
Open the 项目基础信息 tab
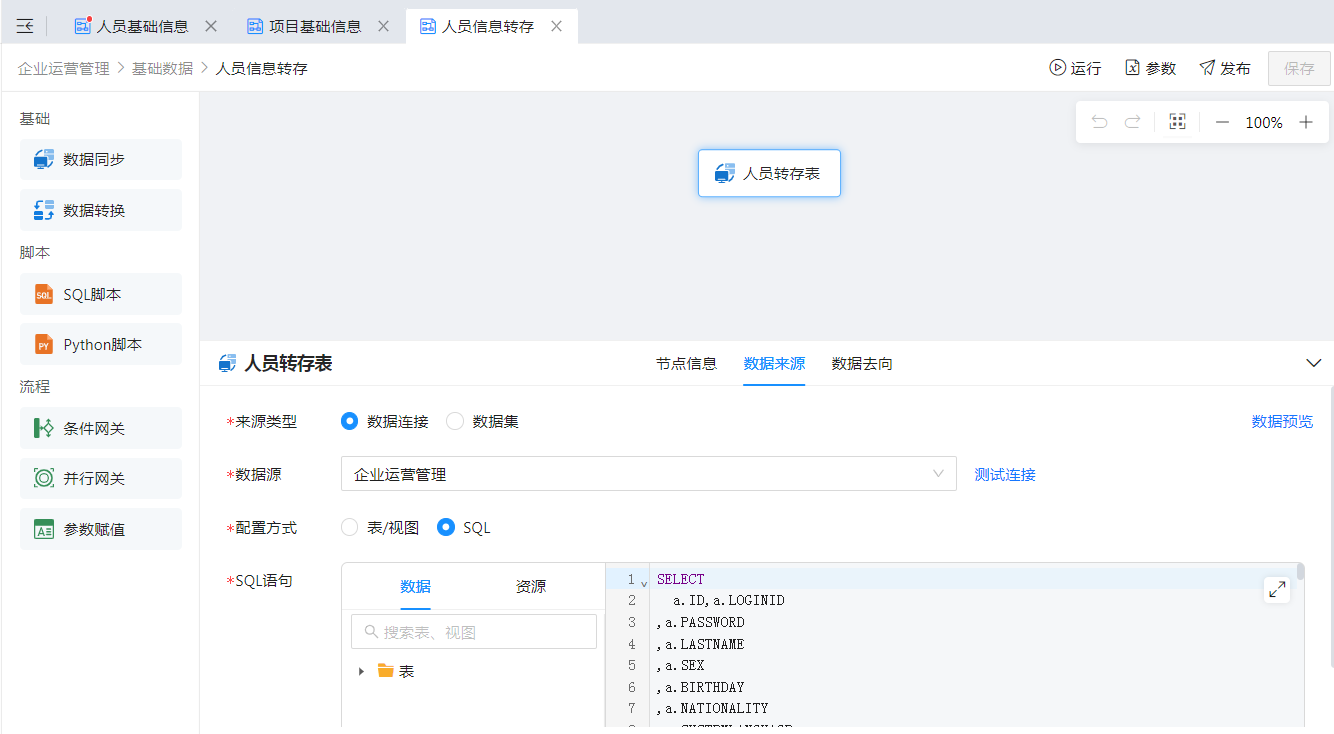click(314, 27)
